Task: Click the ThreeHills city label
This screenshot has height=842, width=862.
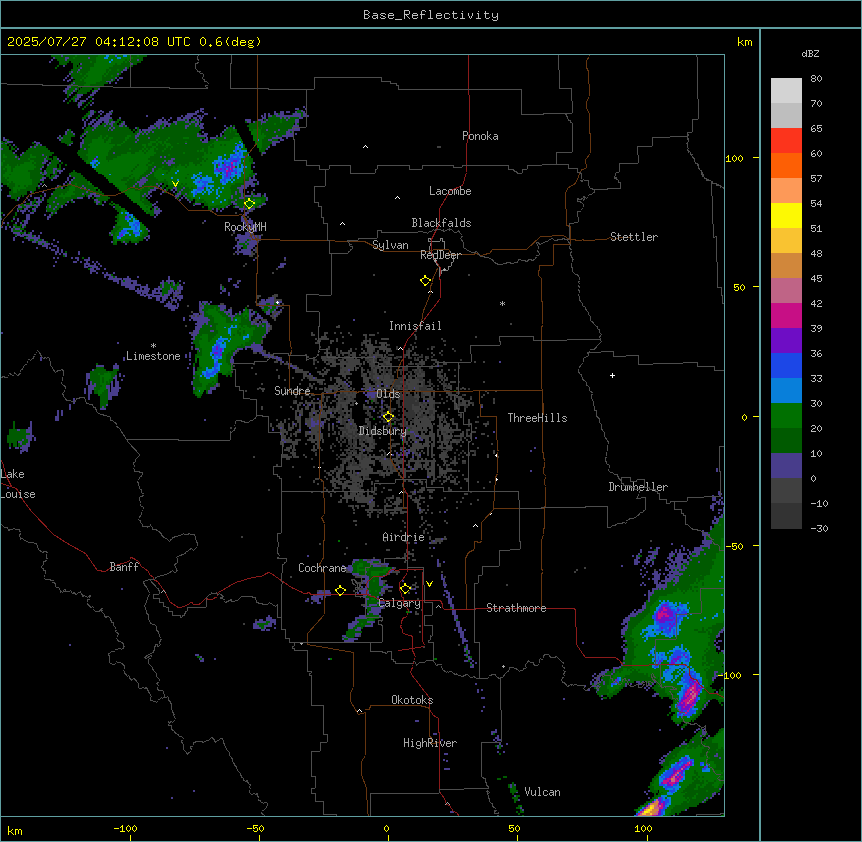Action: (537, 418)
